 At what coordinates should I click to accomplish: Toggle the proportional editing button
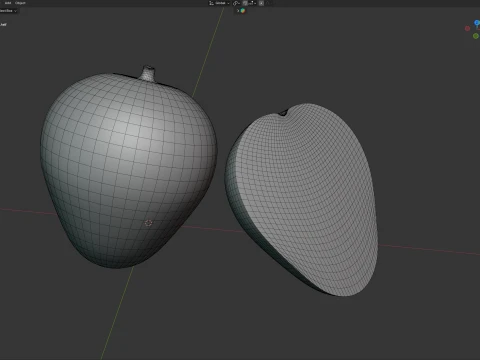(x=261, y=3)
